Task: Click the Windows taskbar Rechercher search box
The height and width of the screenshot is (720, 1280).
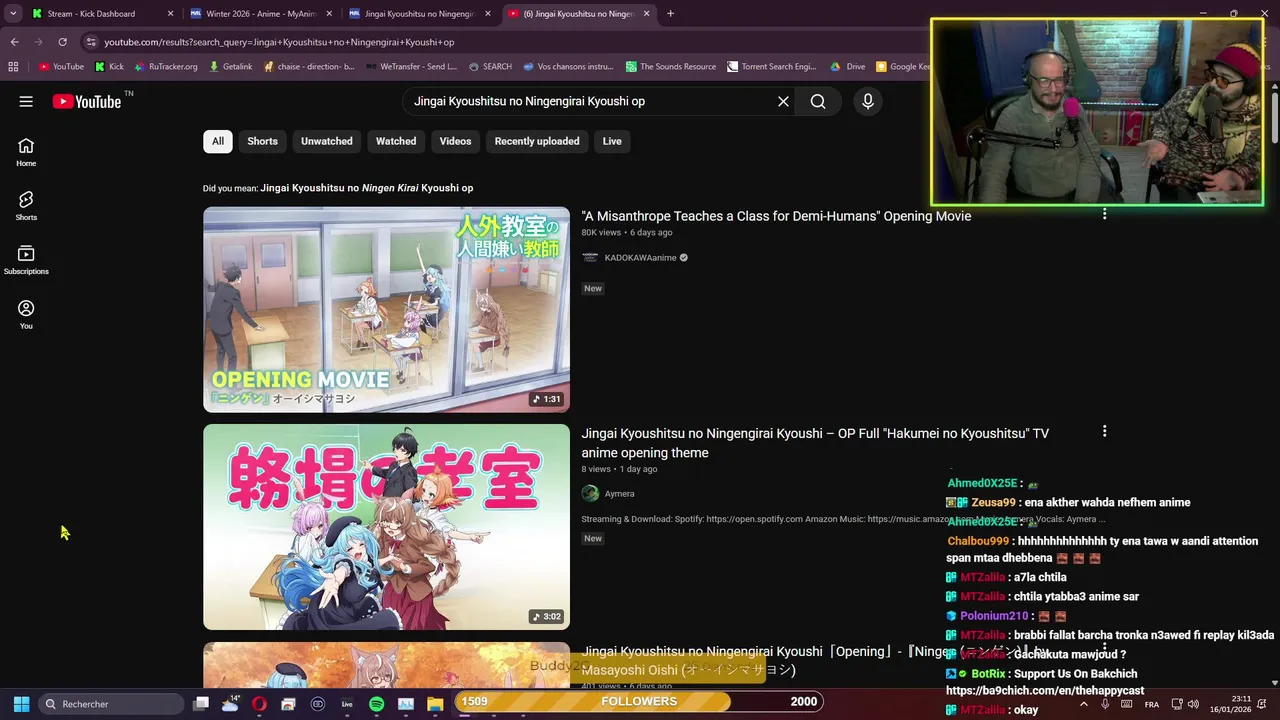Action: 111,704
